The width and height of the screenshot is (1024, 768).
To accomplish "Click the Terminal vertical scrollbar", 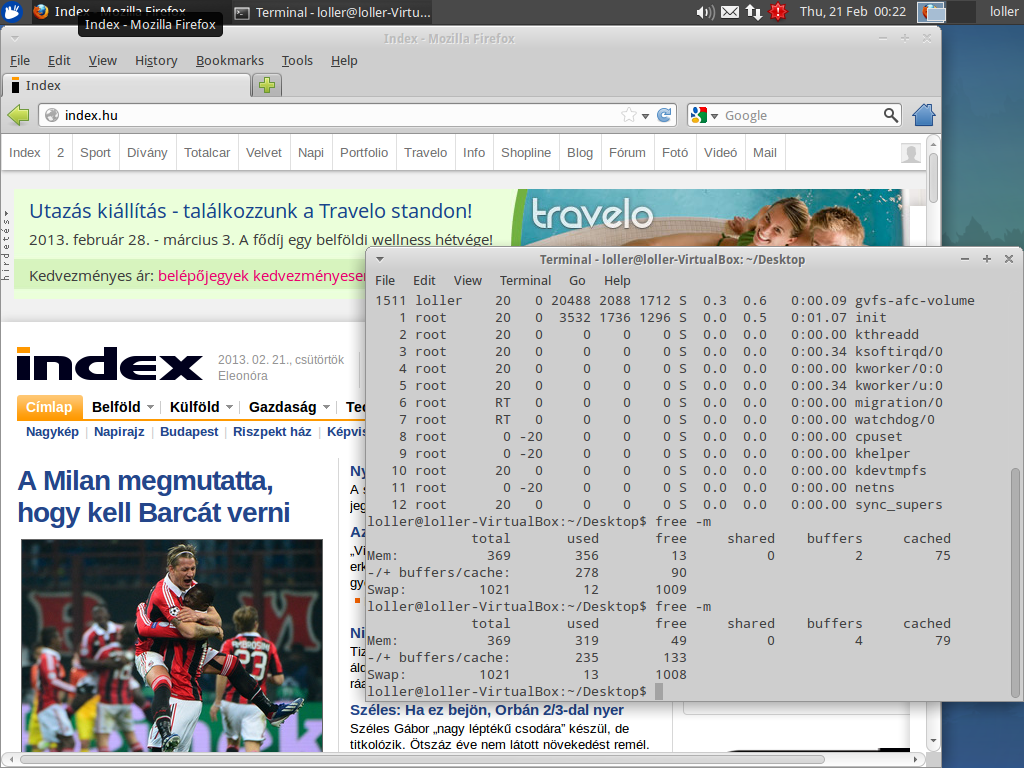I will click(x=1015, y=583).
